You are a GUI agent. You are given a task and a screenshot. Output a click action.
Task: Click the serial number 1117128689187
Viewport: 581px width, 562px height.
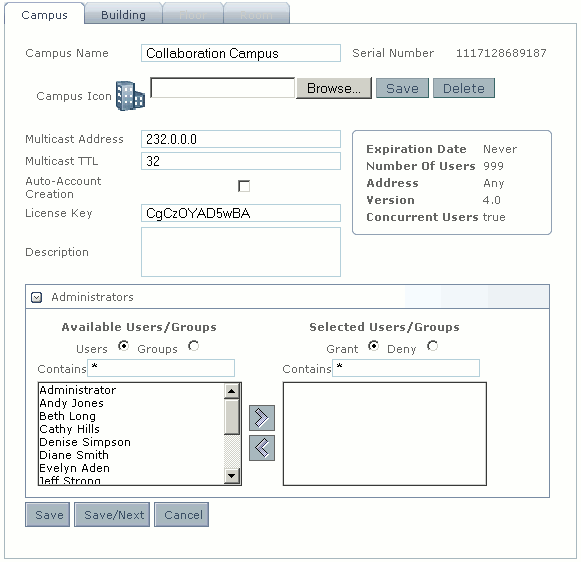(x=501, y=53)
